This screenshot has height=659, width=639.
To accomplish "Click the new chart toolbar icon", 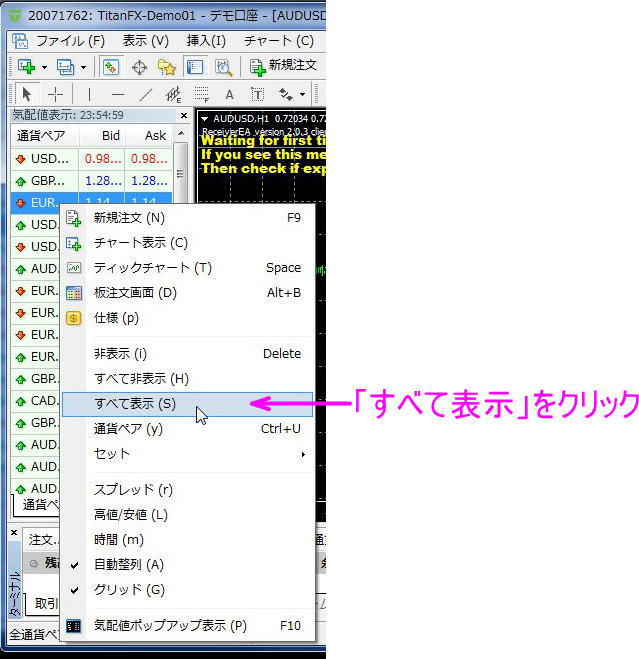I will coord(26,67).
